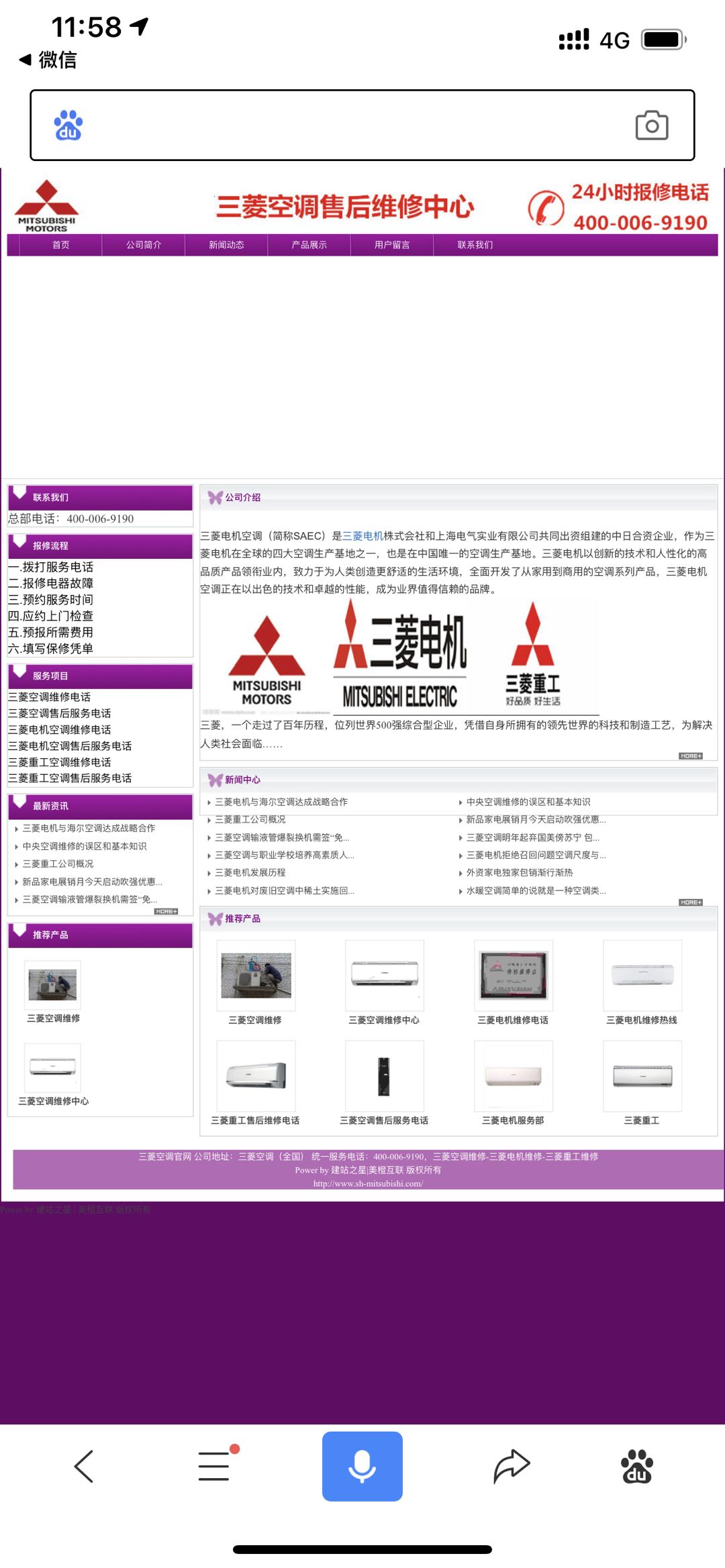This screenshot has width=725, height=1568.
Task: Tap the back chevron in bottom bar
Action: [84, 1466]
